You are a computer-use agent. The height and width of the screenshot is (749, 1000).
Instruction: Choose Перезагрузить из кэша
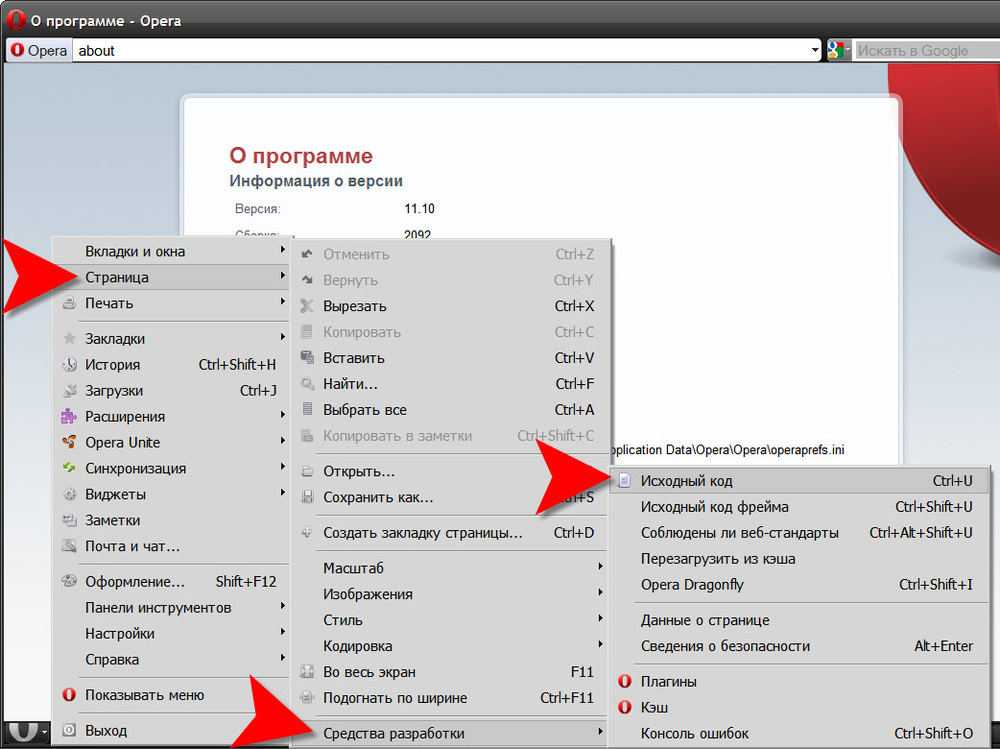tap(800, 559)
